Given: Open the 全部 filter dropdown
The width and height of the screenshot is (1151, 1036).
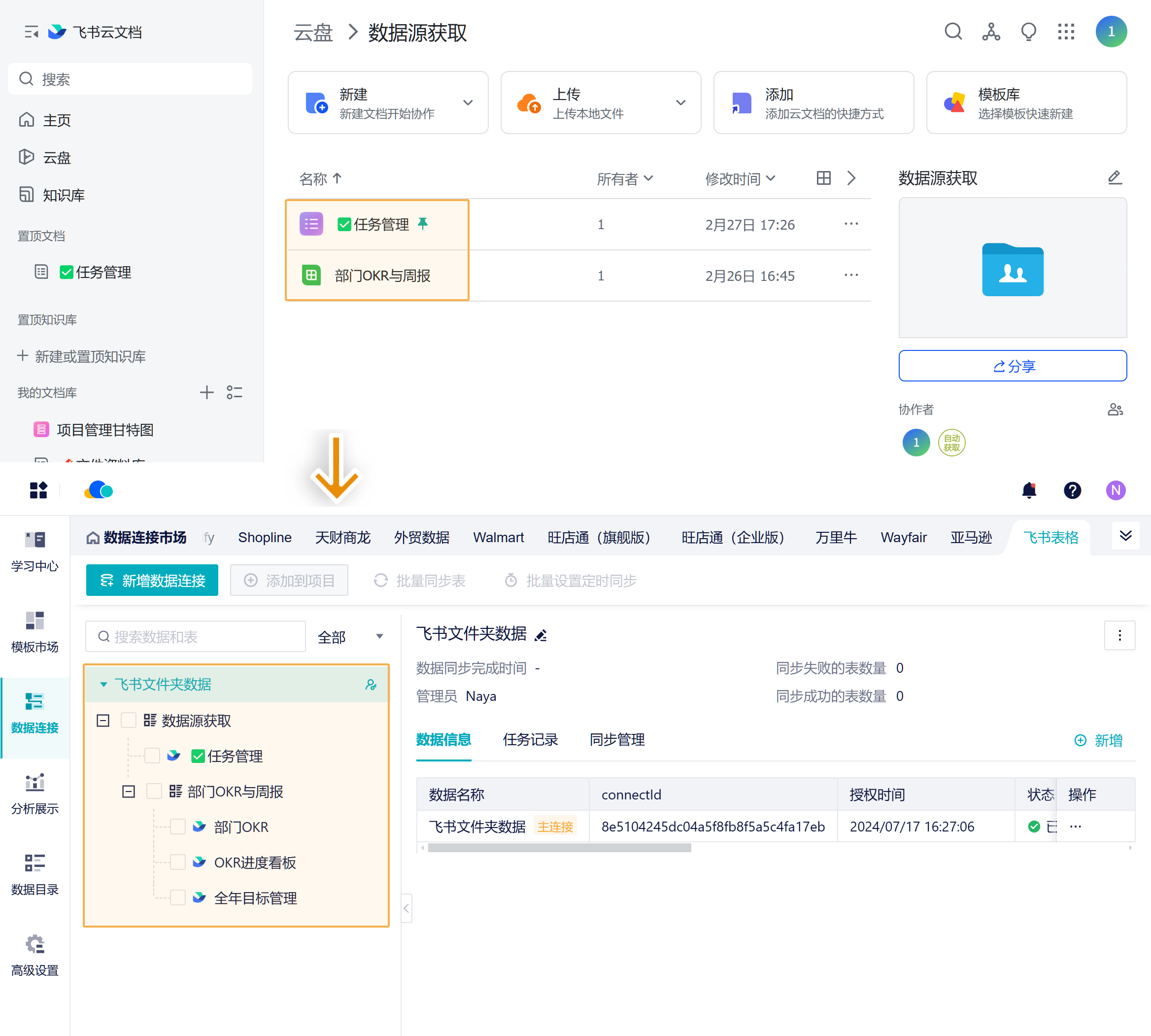Looking at the screenshot, I should [350, 636].
